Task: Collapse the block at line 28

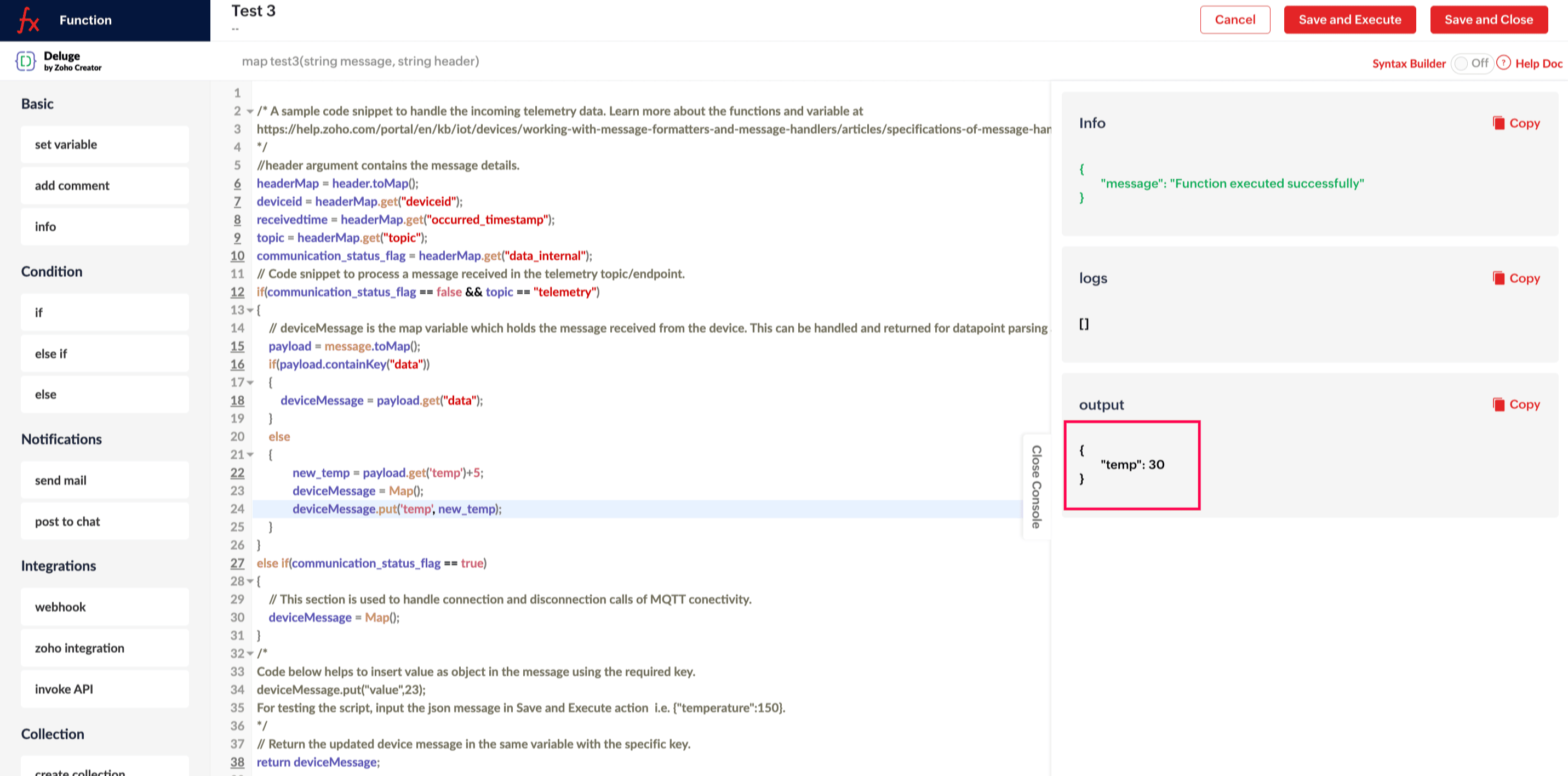Action: click(250, 581)
